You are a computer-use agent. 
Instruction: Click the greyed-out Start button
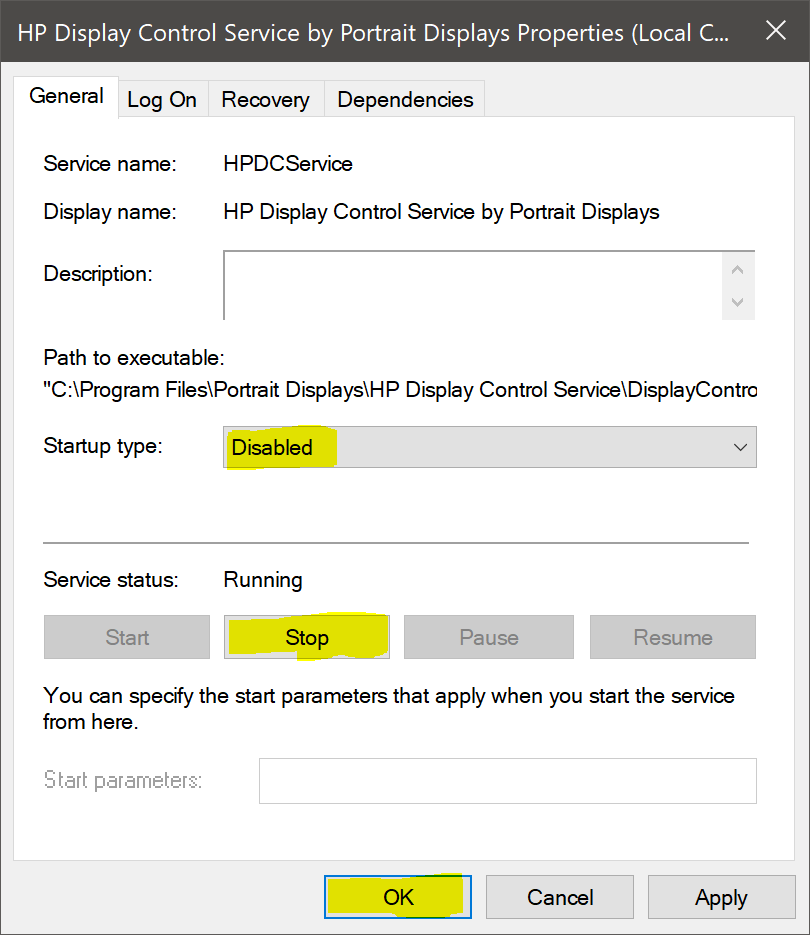click(127, 637)
